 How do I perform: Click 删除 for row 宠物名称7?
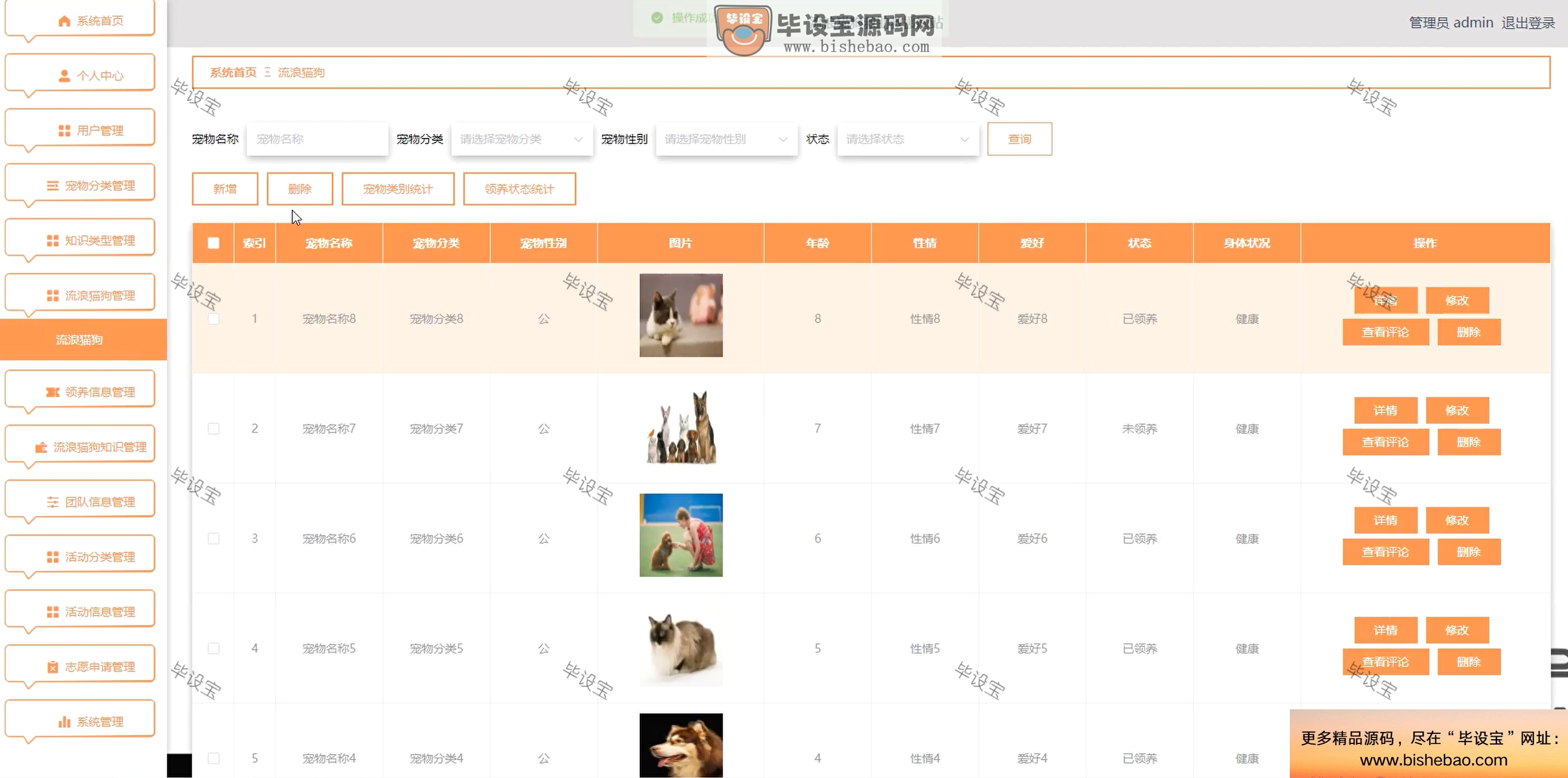tap(1469, 442)
